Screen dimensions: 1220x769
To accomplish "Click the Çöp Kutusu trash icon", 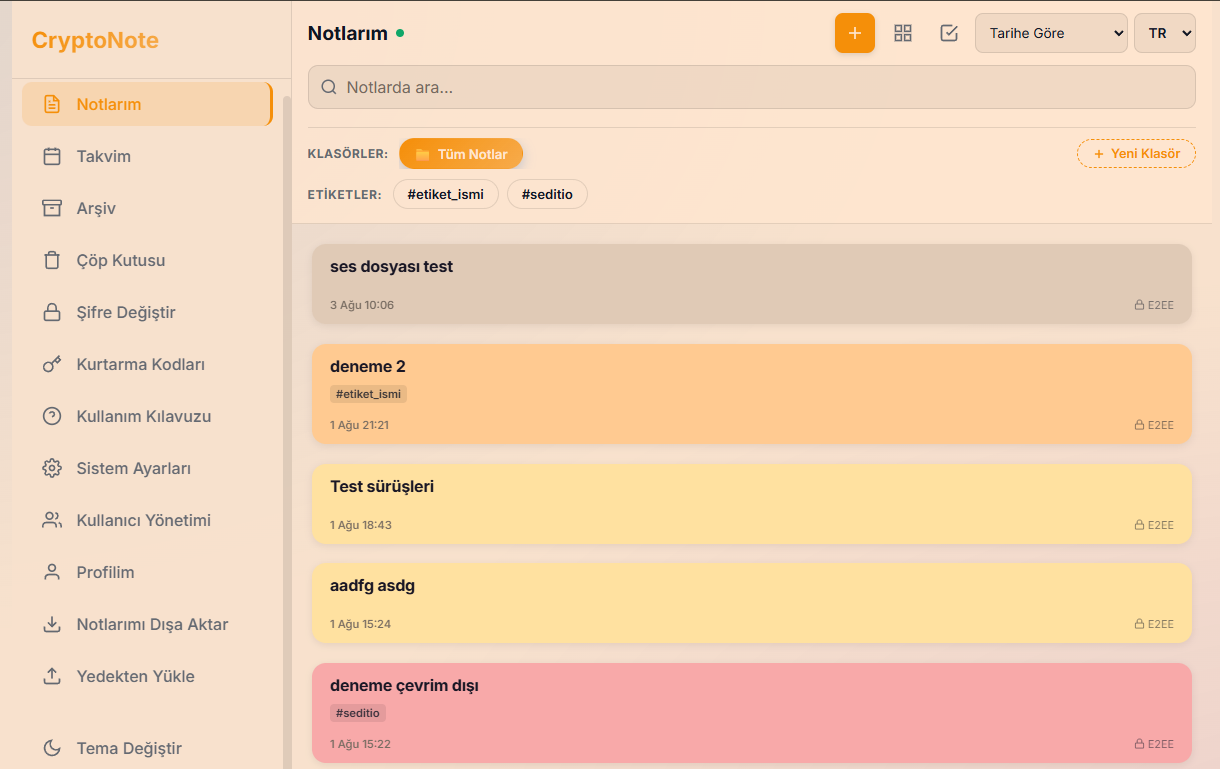I will coord(52,260).
